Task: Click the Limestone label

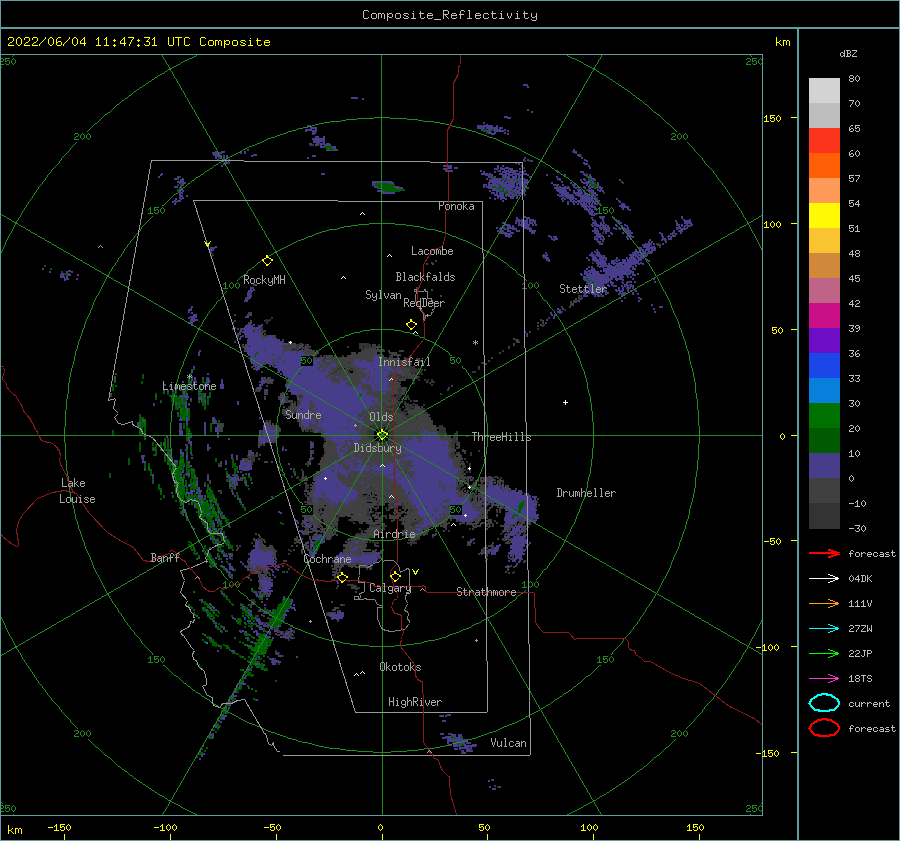Action: pyautogui.click(x=189, y=386)
